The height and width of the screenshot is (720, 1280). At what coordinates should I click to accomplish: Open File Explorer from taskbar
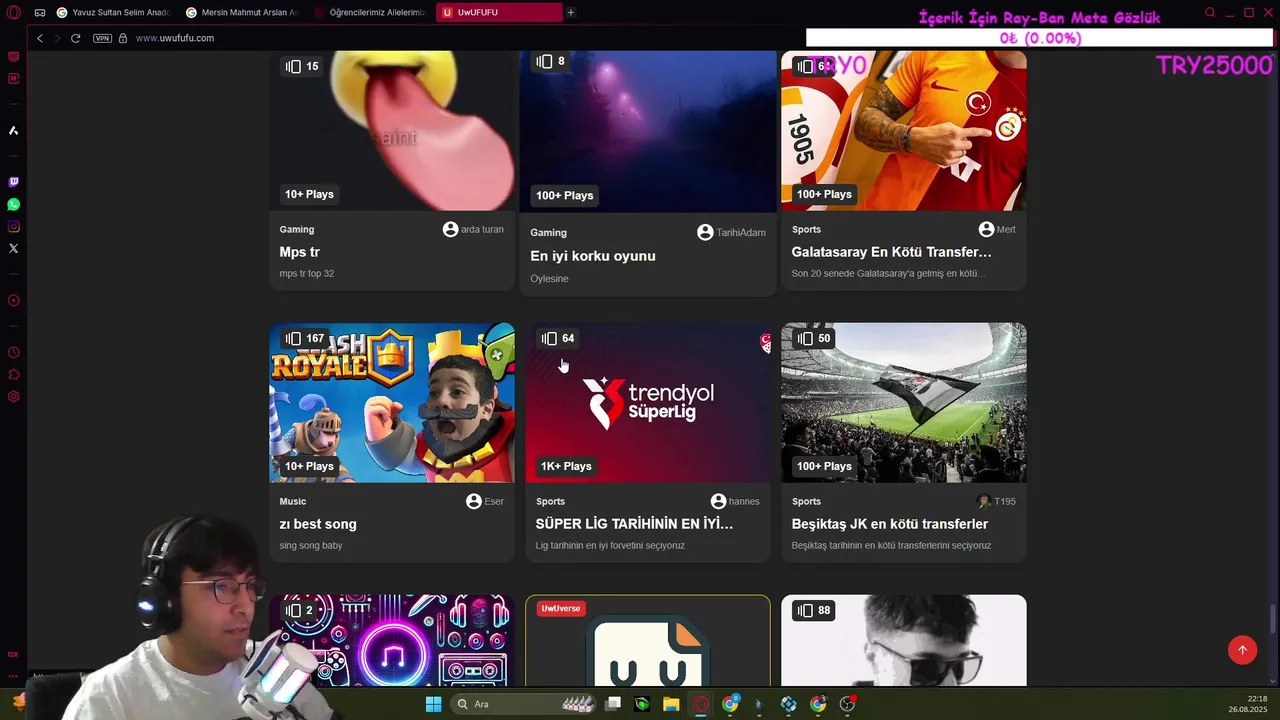pyautogui.click(x=671, y=704)
